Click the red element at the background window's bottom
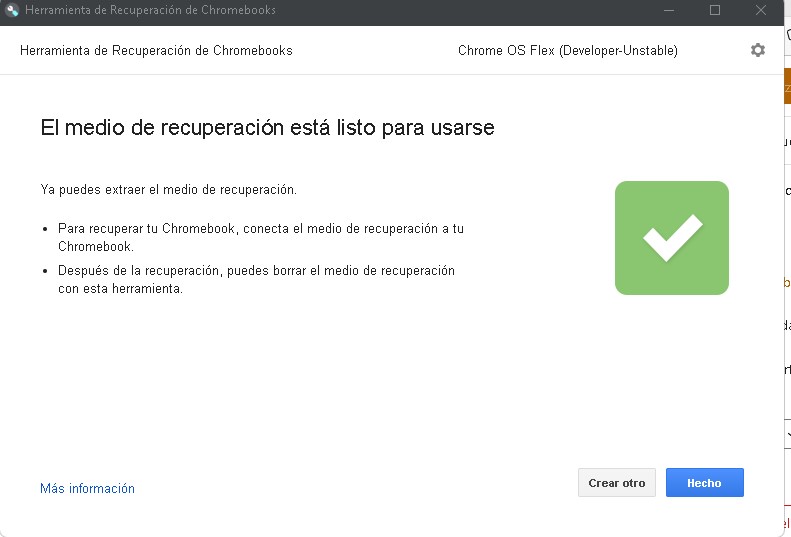791x537 pixels. [x=787, y=522]
